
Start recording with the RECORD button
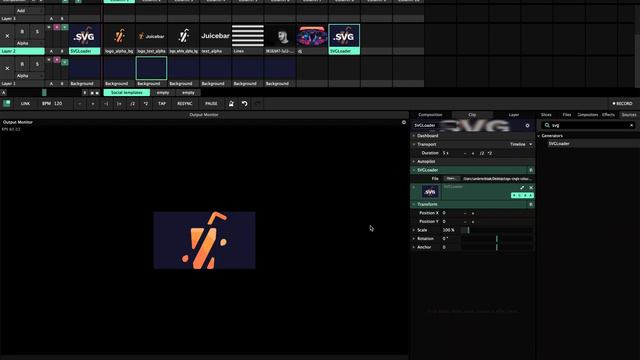click(622, 104)
